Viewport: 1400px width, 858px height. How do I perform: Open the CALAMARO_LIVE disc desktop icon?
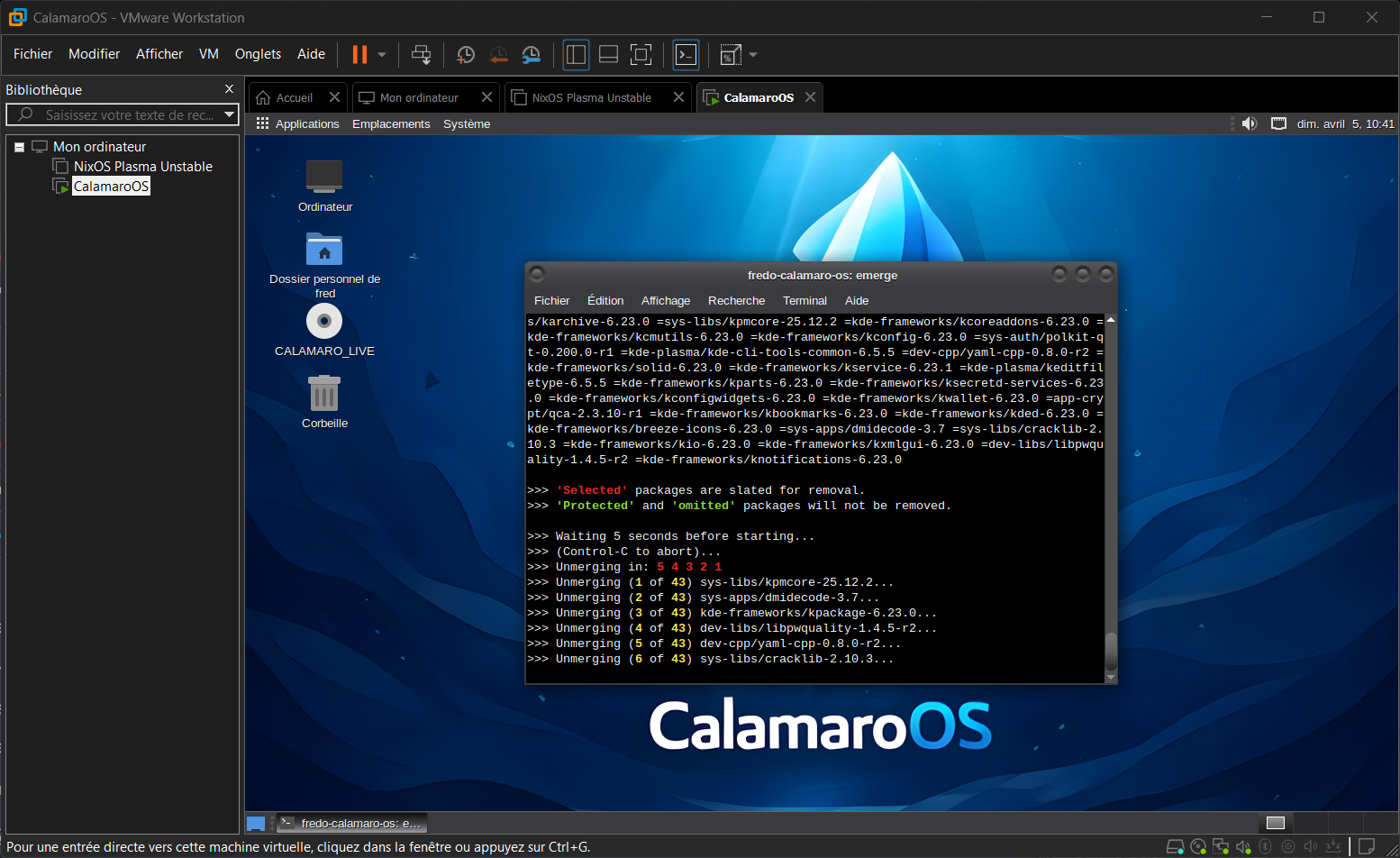[x=324, y=322]
